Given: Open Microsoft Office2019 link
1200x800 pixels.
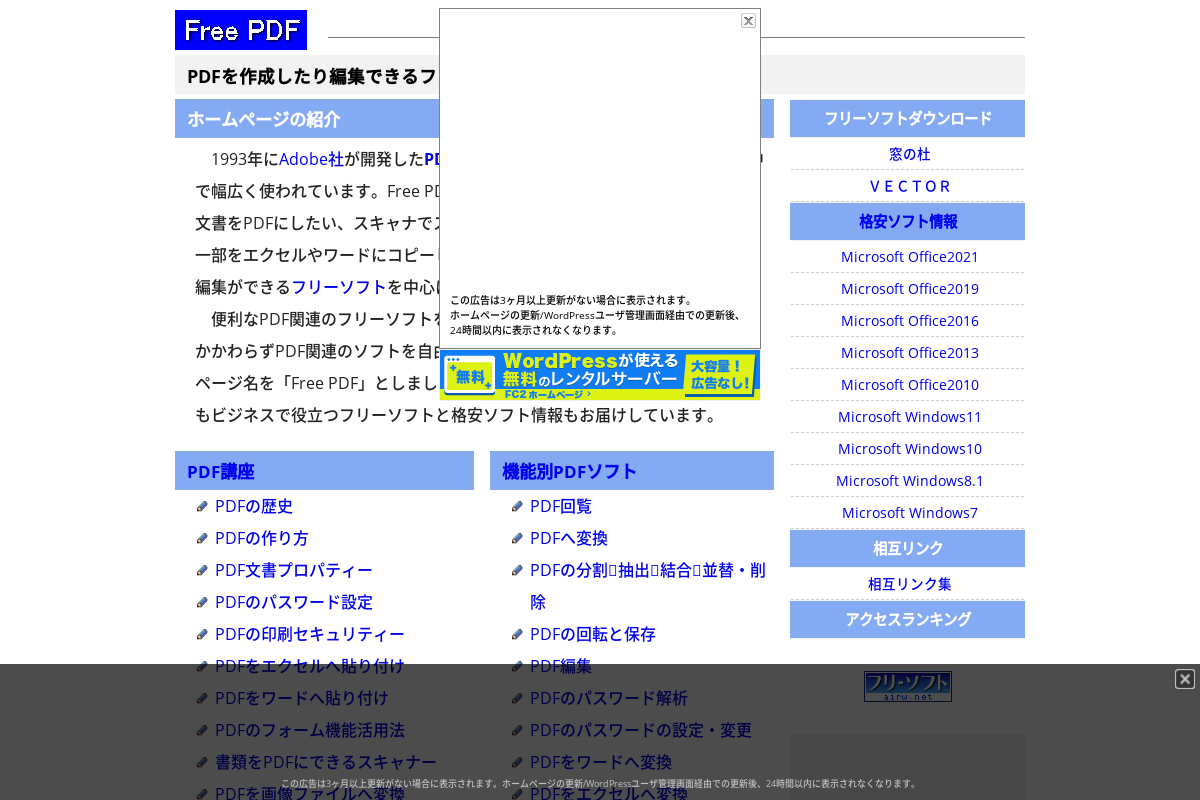Looking at the screenshot, I should [x=909, y=289].
